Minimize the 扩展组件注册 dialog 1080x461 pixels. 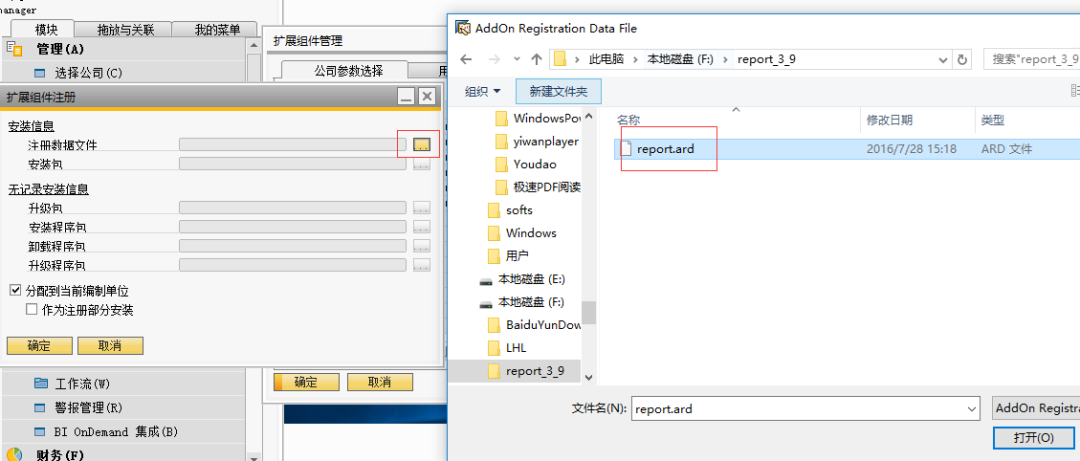click(x=406, y=96)
